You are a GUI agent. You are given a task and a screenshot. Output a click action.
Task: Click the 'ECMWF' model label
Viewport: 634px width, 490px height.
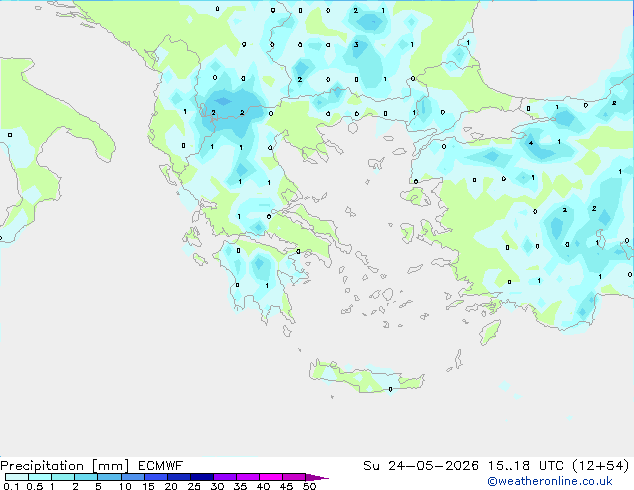tap(160, 466)
